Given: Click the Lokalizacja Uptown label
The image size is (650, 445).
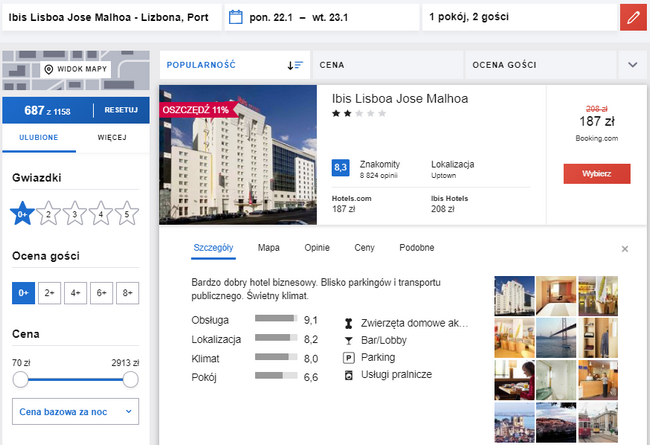Looking at the screenshot, I should [452, 169].
